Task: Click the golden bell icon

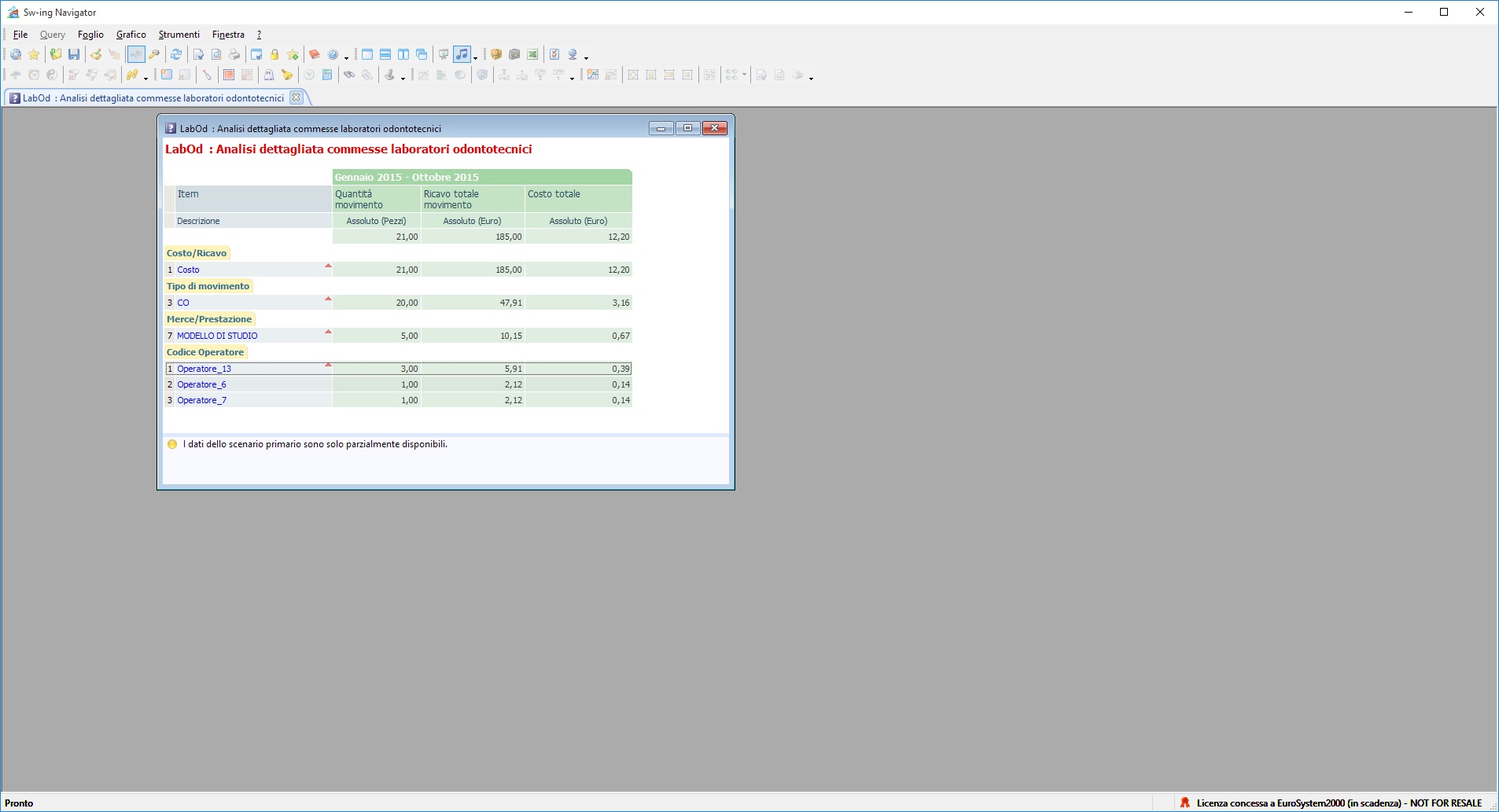Action: click(287, 75)
